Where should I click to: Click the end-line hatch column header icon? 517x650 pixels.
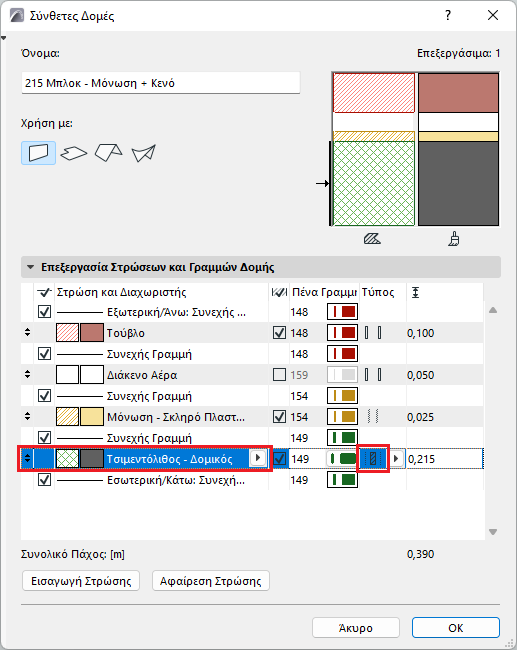279,293
